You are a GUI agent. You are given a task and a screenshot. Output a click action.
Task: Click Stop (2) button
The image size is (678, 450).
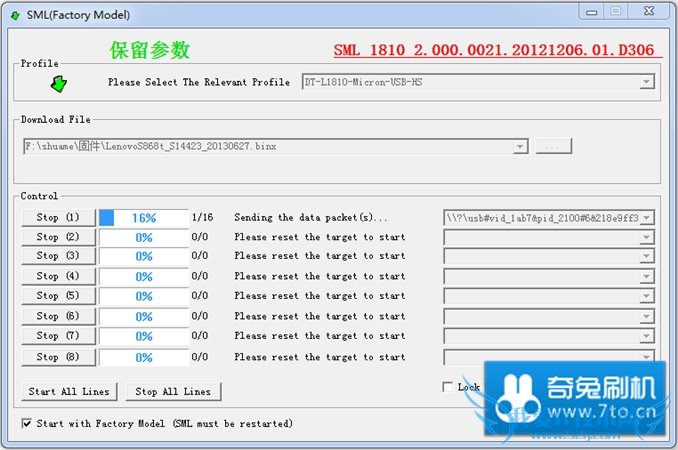point(58,237)
